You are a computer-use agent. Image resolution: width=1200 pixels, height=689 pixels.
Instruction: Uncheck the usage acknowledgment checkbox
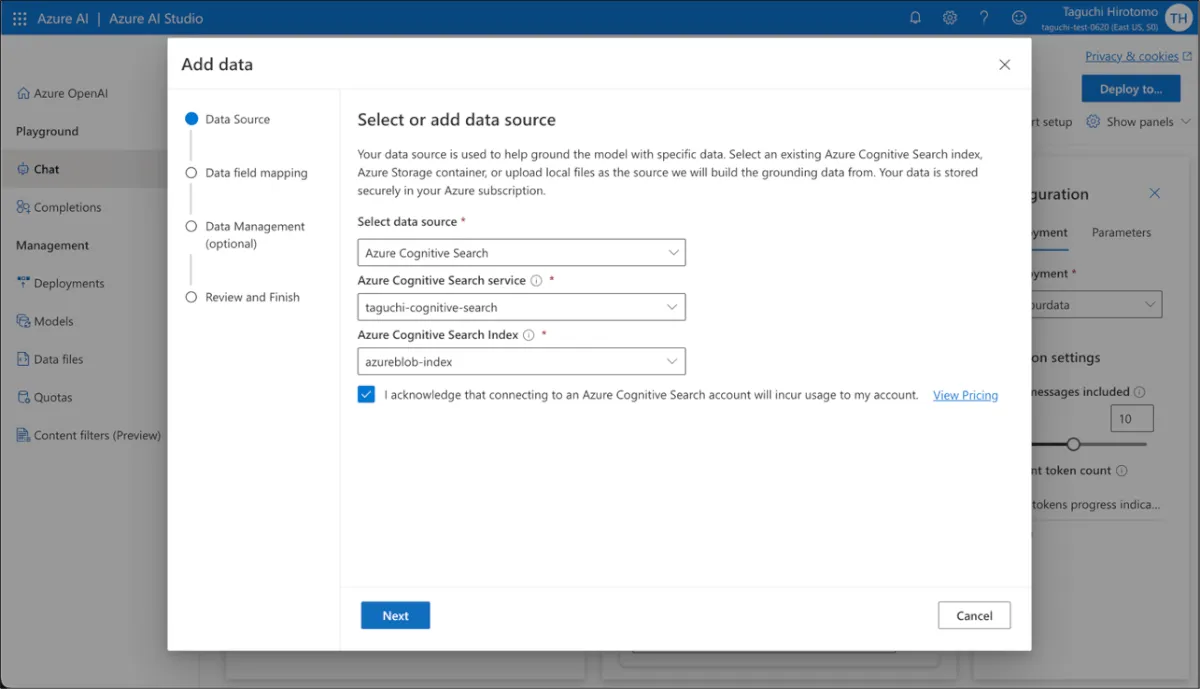coord(366,395)
